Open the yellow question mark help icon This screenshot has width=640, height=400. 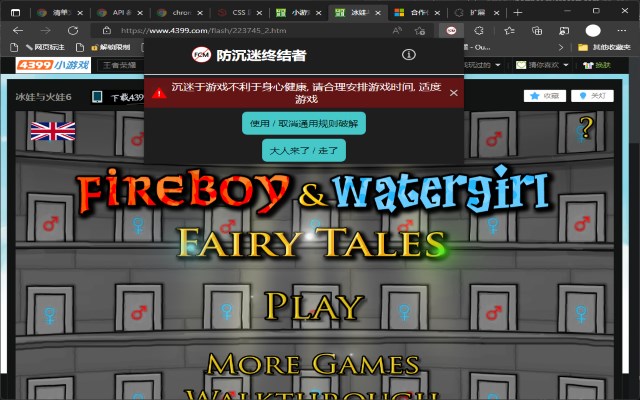[586, 127]
